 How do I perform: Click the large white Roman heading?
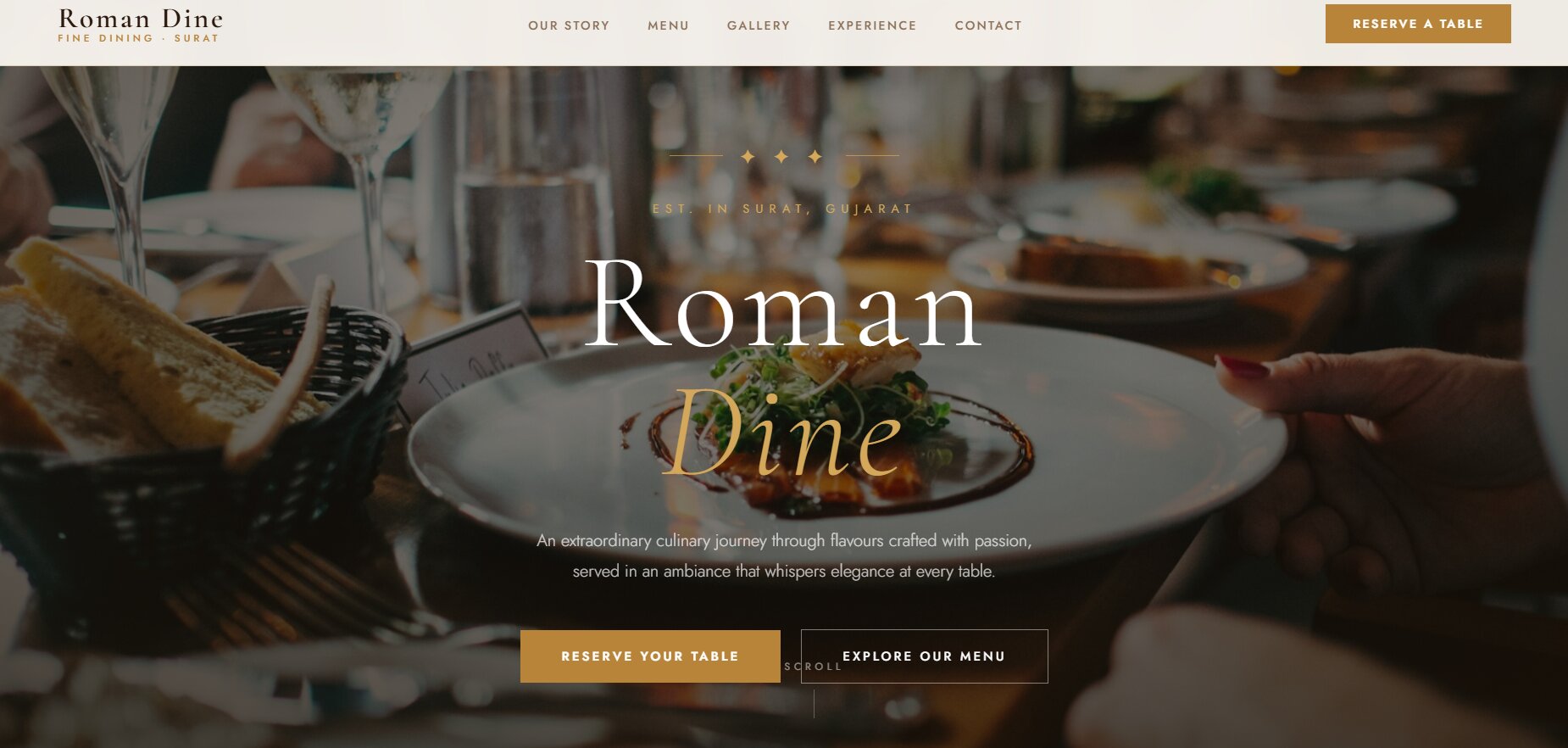coord(783,303)
